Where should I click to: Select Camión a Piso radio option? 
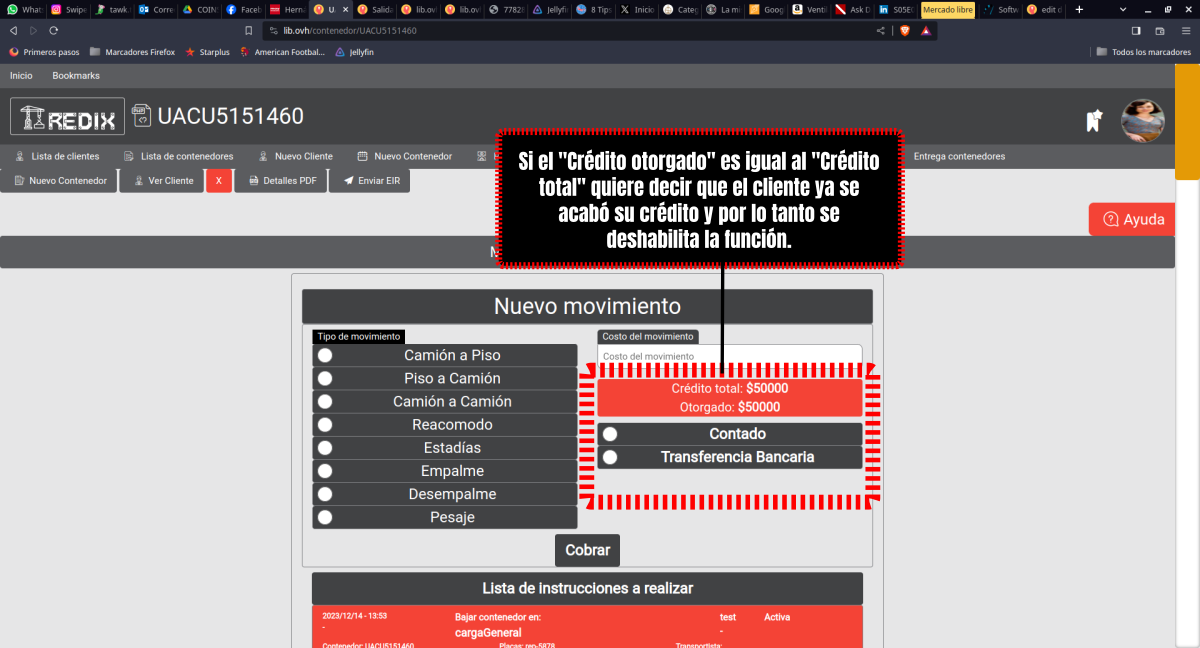point(325,356)
